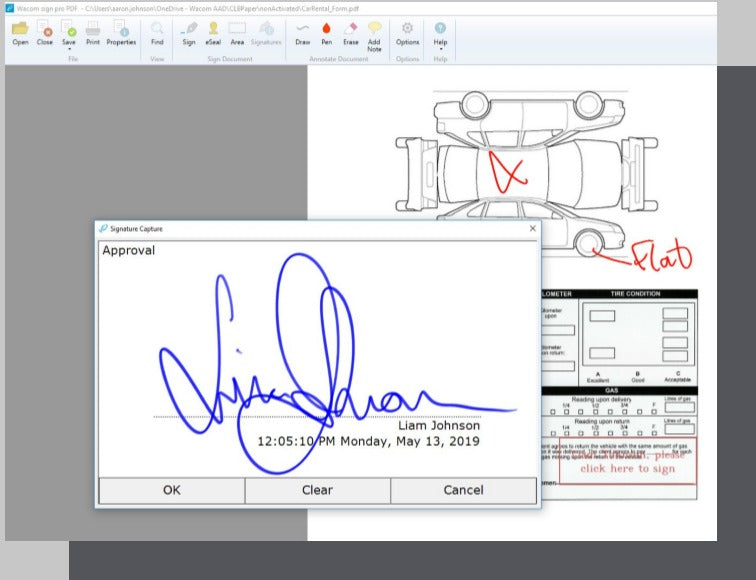Select the red Pen color tool
Screen dimensions: 756x580
click(326, 33)
